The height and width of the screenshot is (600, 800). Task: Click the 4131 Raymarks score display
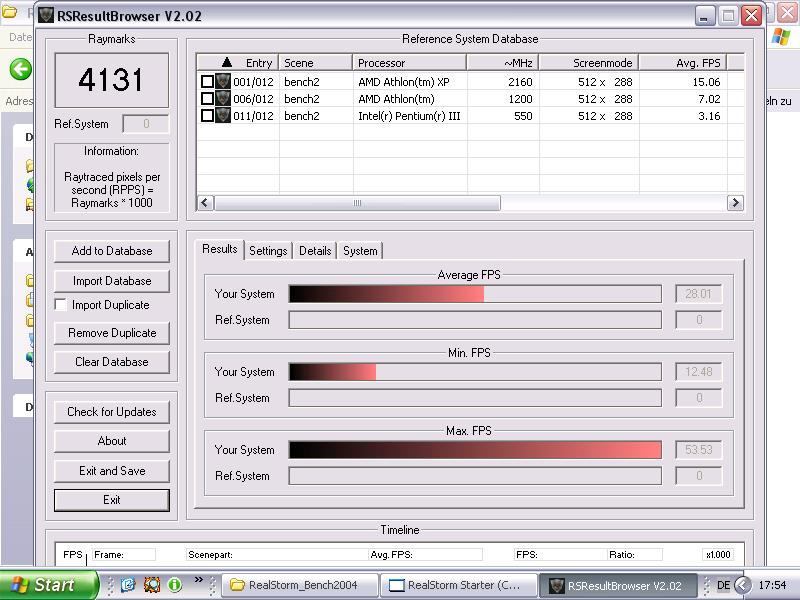(x=112, y=80)
